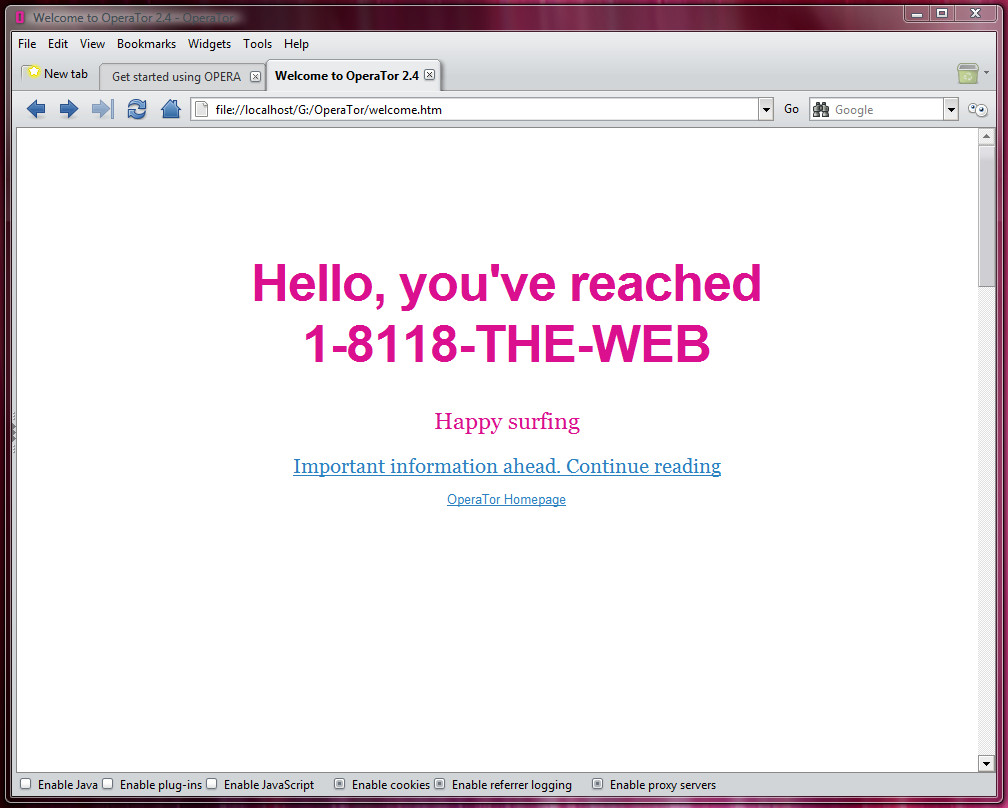Viewport: 1008px width, 808px height.
Task: Open the Tools menu
Action: (257, 44)
